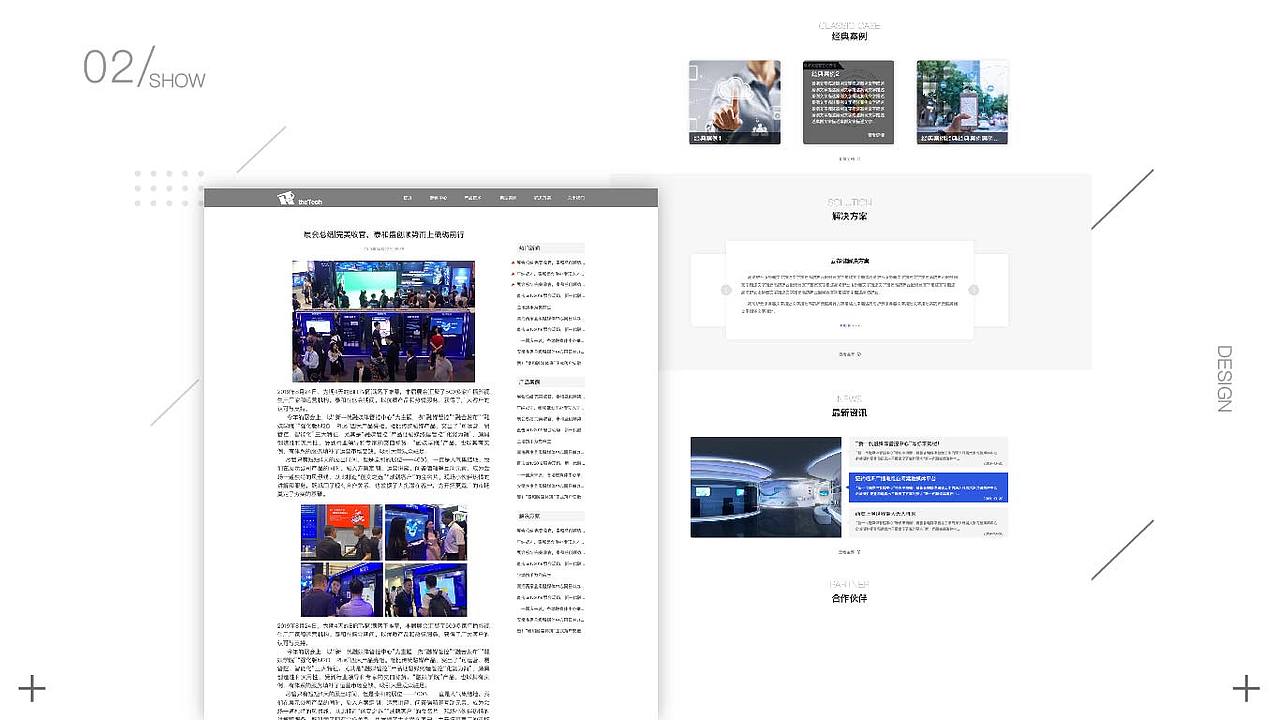
Task: Open the hand-touching-cloud case study thumbnail
Action: [x=735, y=102]
